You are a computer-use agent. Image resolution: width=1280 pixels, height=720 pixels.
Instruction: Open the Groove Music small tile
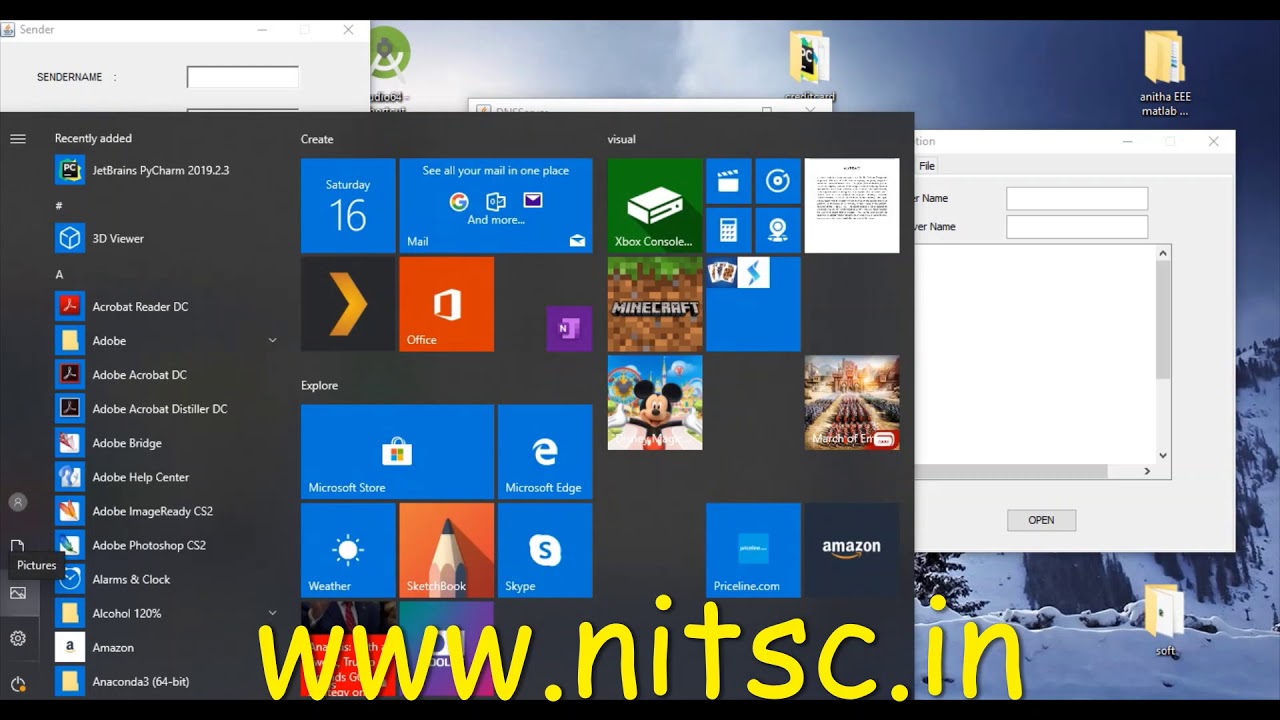click(x=777, y=181)
